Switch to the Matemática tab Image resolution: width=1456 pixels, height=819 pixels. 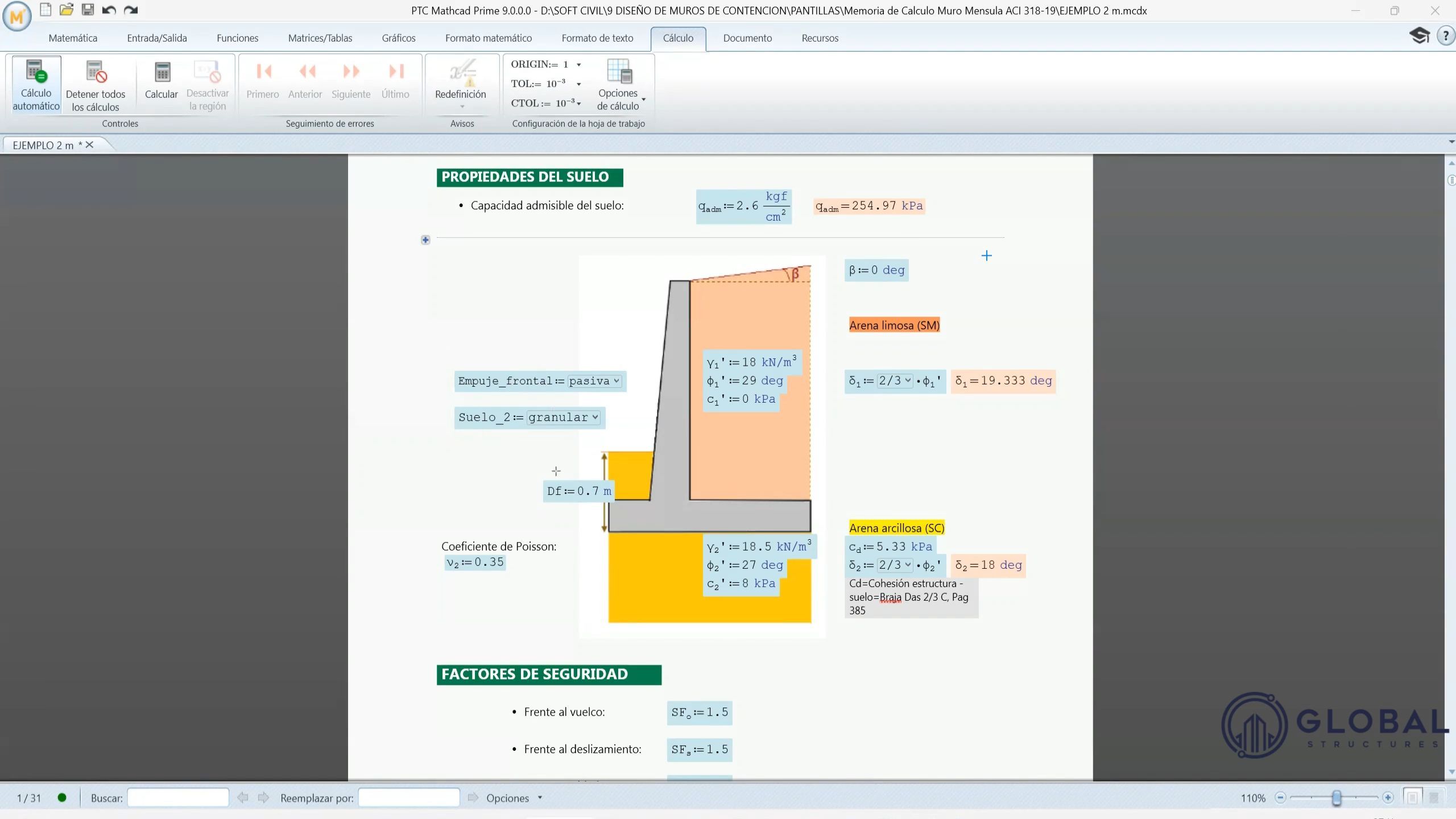pyautogui.click(x=73, y=38)
